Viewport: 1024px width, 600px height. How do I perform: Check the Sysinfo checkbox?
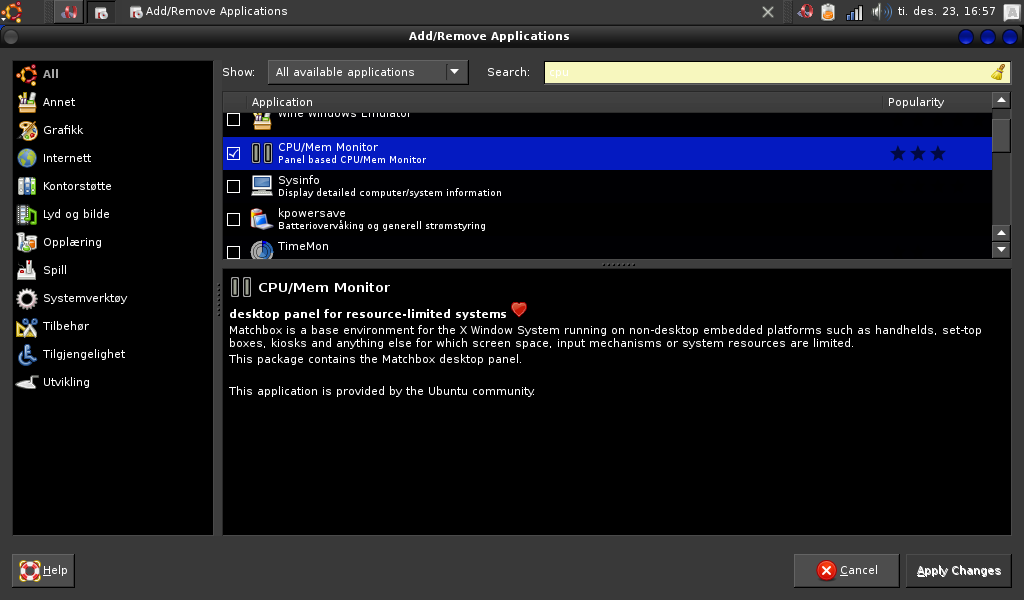233,187
